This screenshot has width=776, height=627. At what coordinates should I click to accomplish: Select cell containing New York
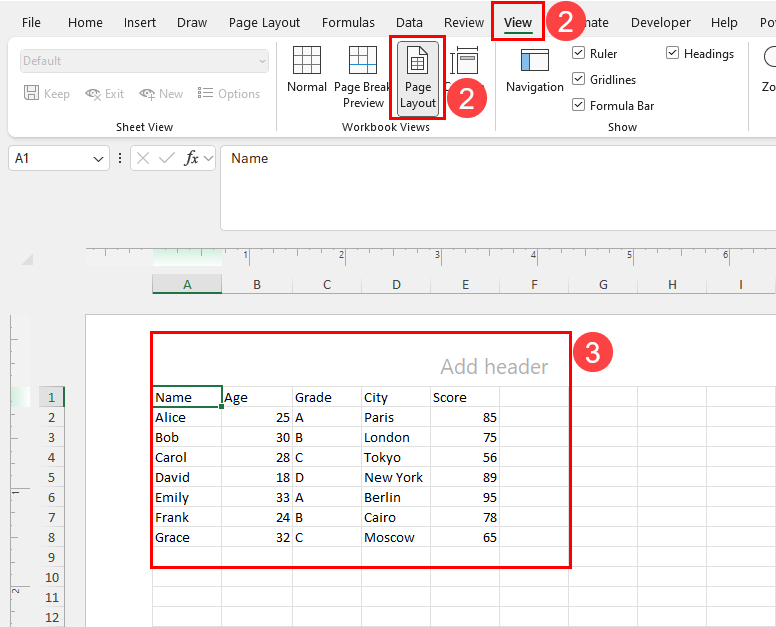point(396,478)
